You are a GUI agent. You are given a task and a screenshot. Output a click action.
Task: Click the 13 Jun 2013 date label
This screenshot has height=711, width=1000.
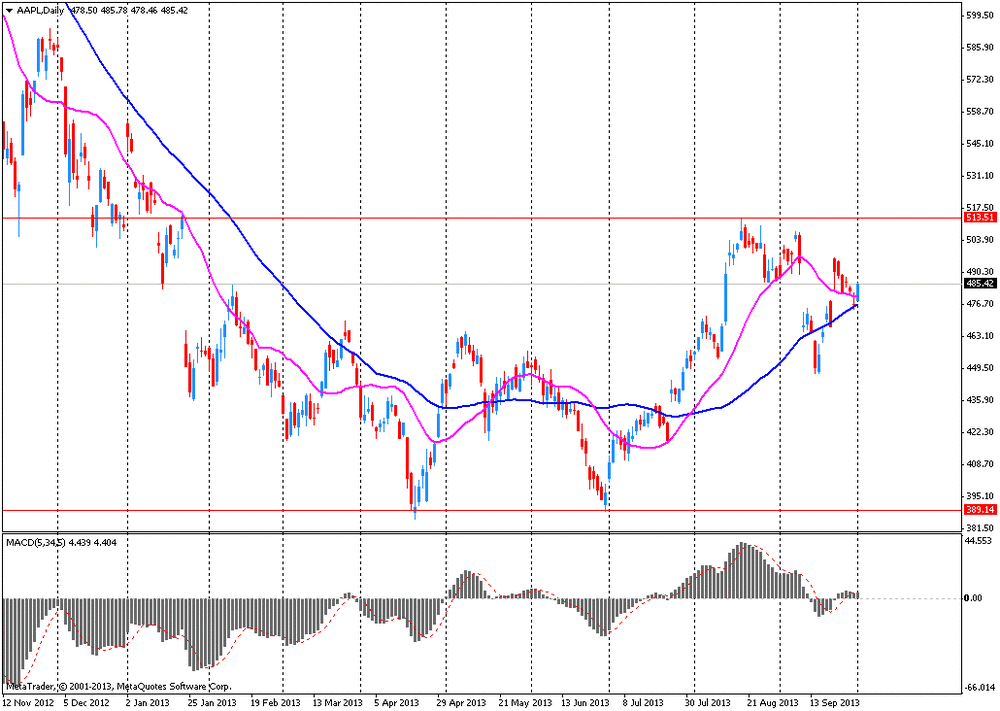point(584,703)
